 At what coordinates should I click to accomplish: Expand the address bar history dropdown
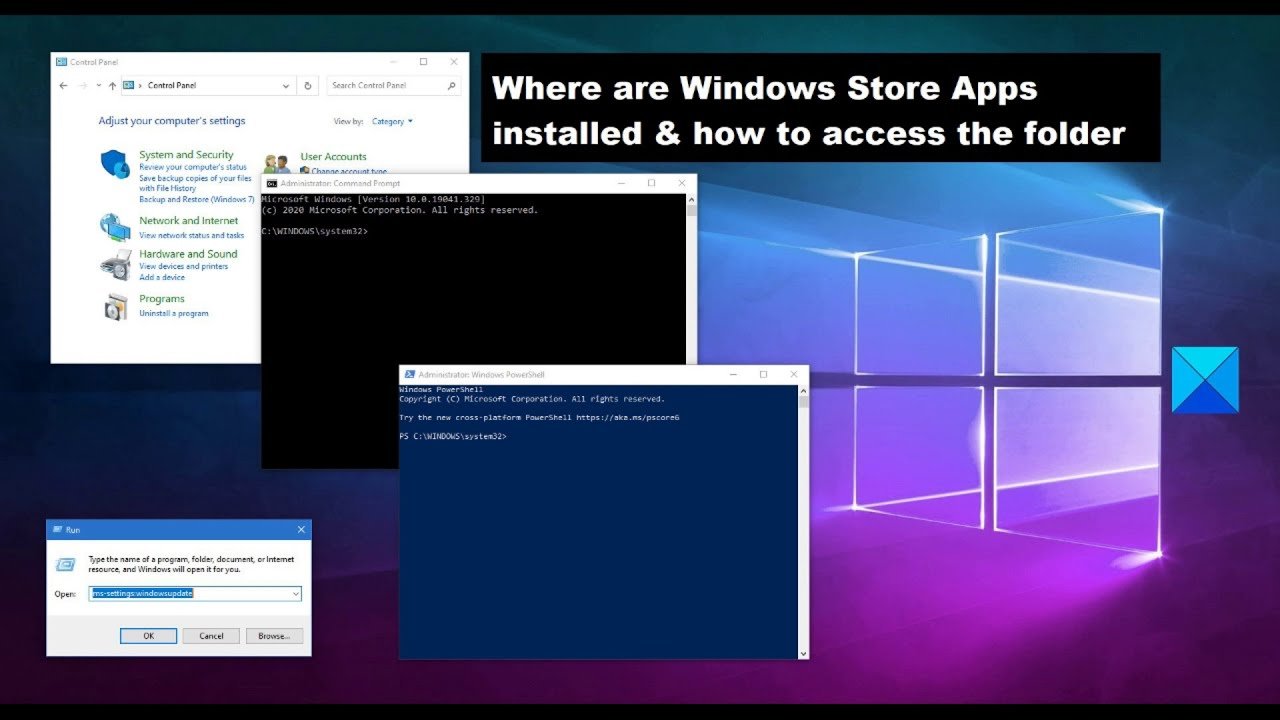point(288,86)
